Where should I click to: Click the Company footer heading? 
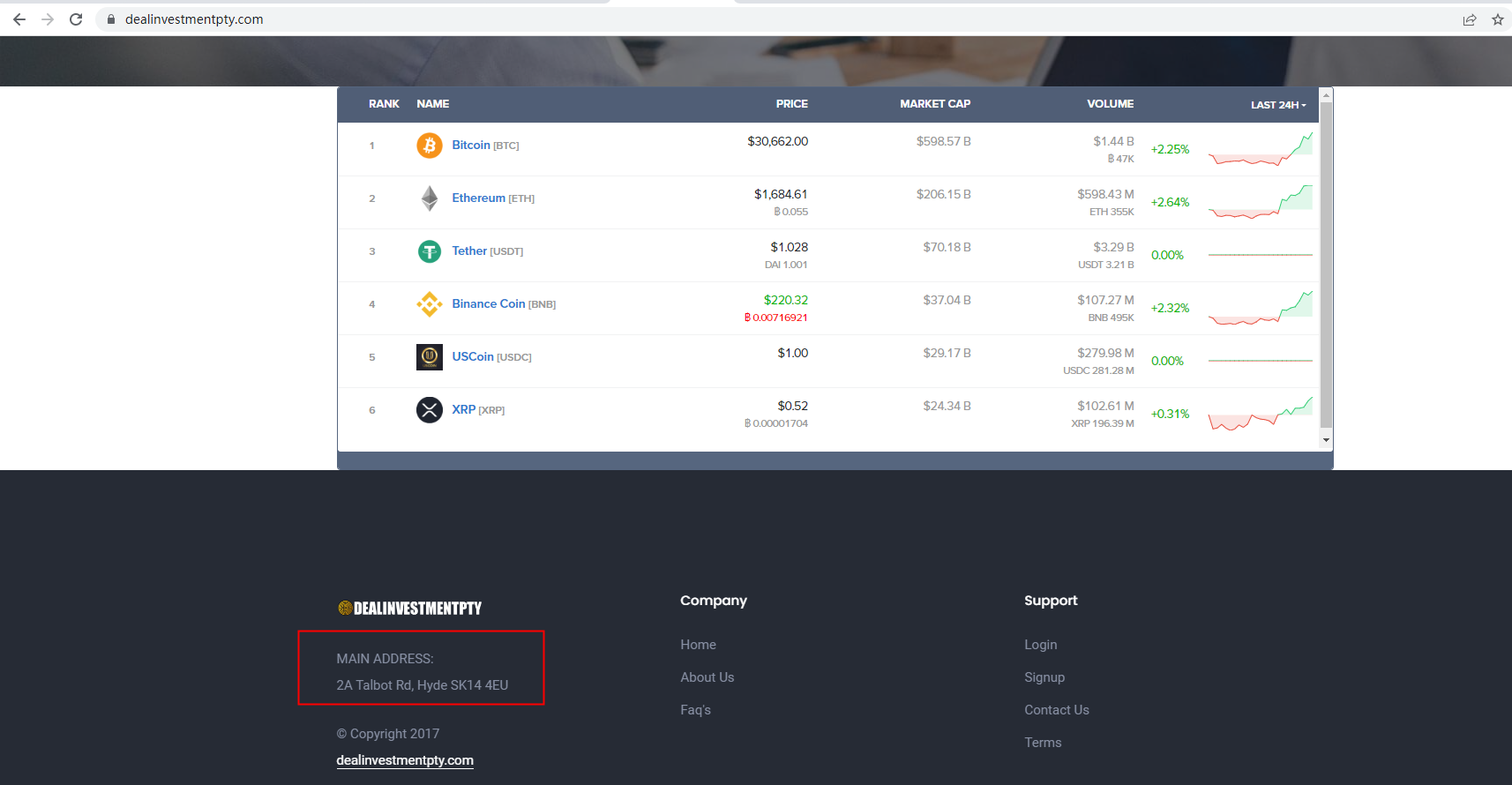714,601
